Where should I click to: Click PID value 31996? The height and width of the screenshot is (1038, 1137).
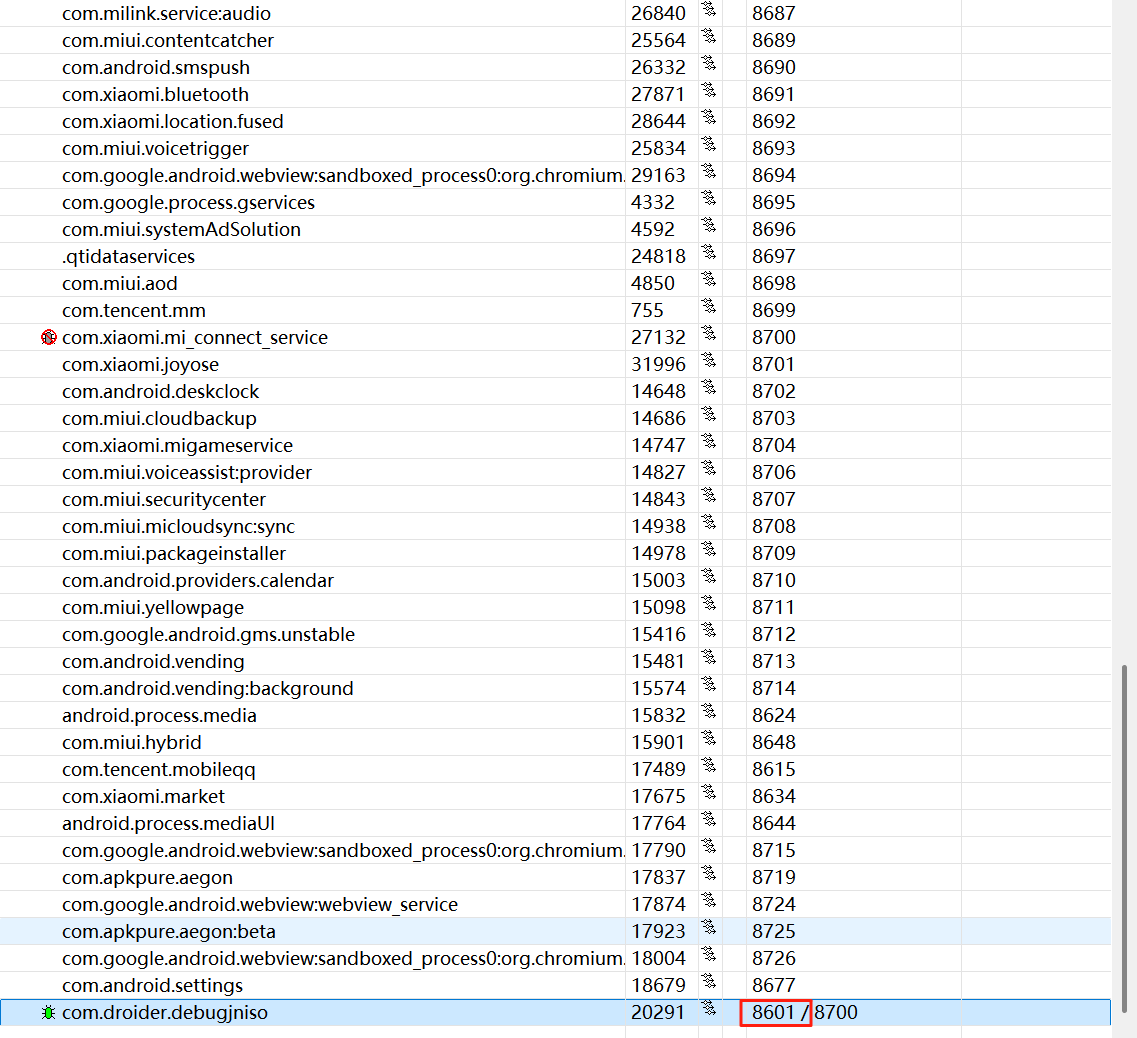(x=658, y=364)
